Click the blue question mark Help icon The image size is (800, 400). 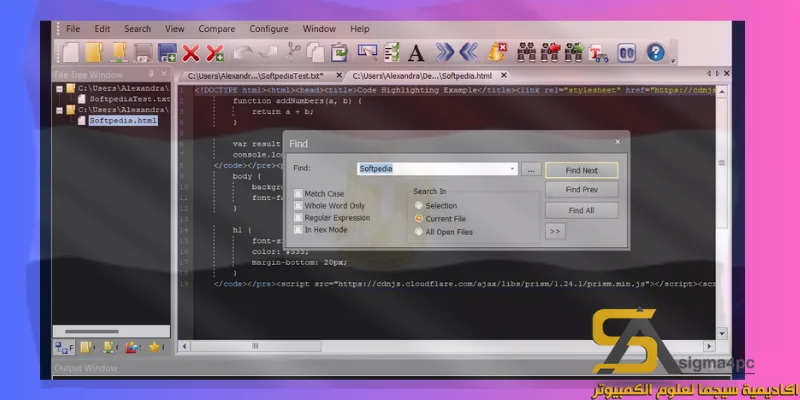(656, 52)
